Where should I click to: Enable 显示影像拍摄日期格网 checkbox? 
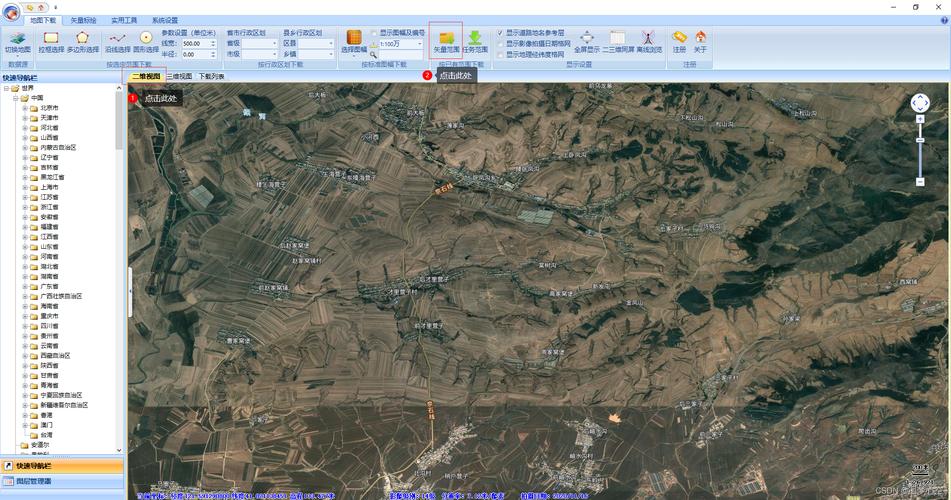tap(501, 43)
